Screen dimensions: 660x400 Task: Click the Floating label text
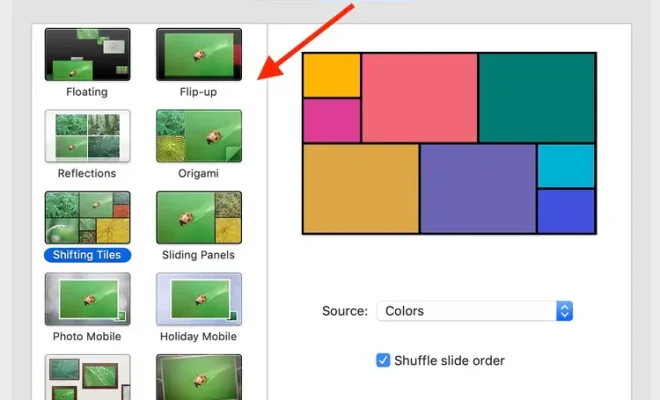click(x=87, y=92)
